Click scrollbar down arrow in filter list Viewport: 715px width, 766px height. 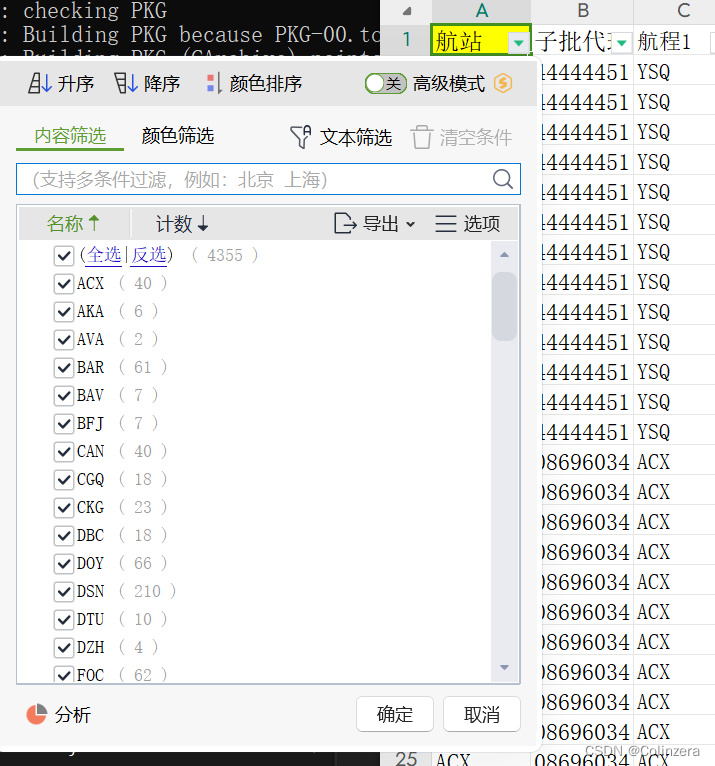point(505,667)
